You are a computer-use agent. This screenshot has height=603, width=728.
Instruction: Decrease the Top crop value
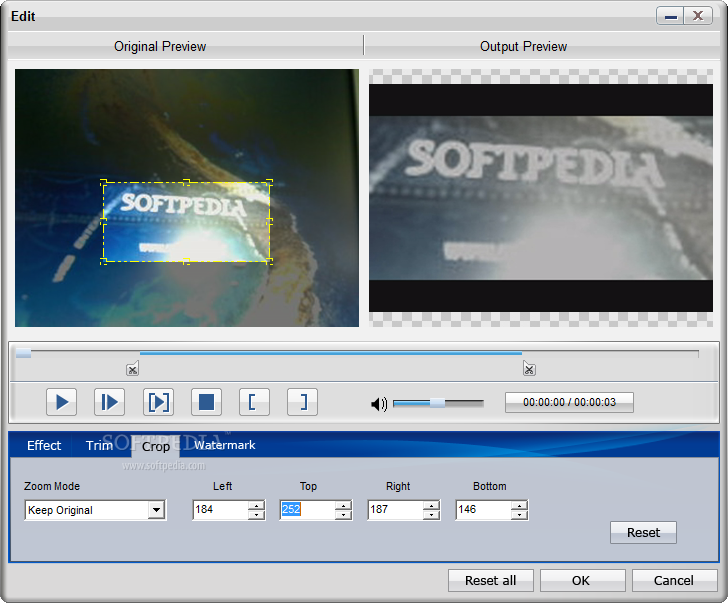[x=343, y=515]
